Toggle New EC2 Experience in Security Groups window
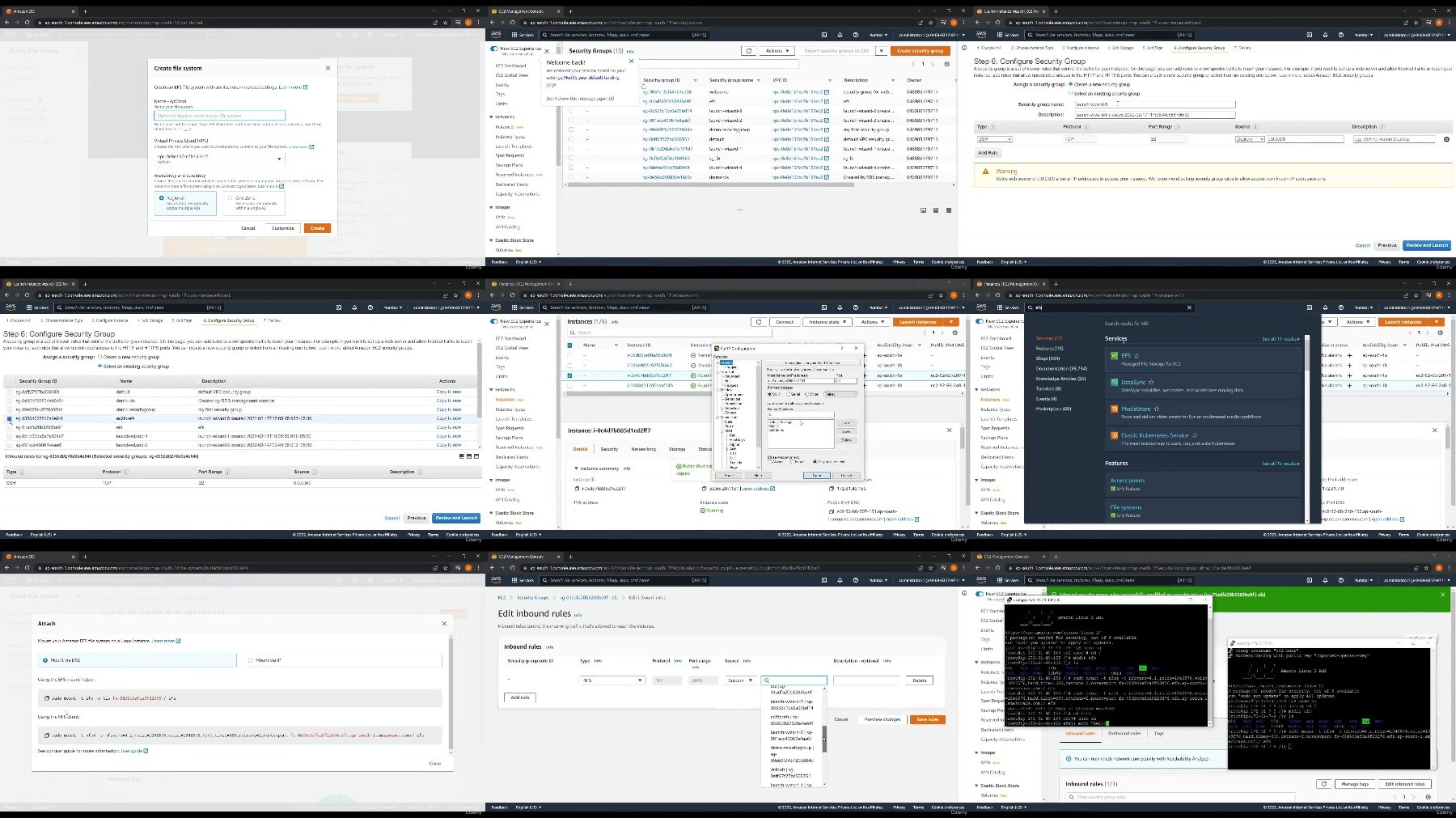Viewport: 1456px width, 818px height. click(x=494, y=49)
